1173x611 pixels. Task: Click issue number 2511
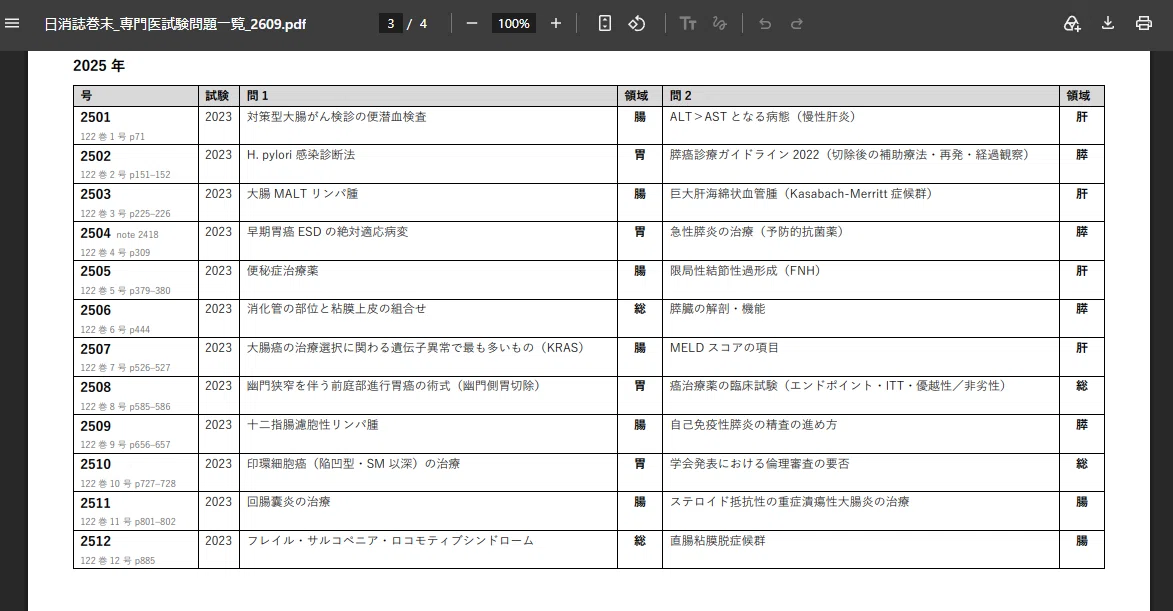point(96,503)
